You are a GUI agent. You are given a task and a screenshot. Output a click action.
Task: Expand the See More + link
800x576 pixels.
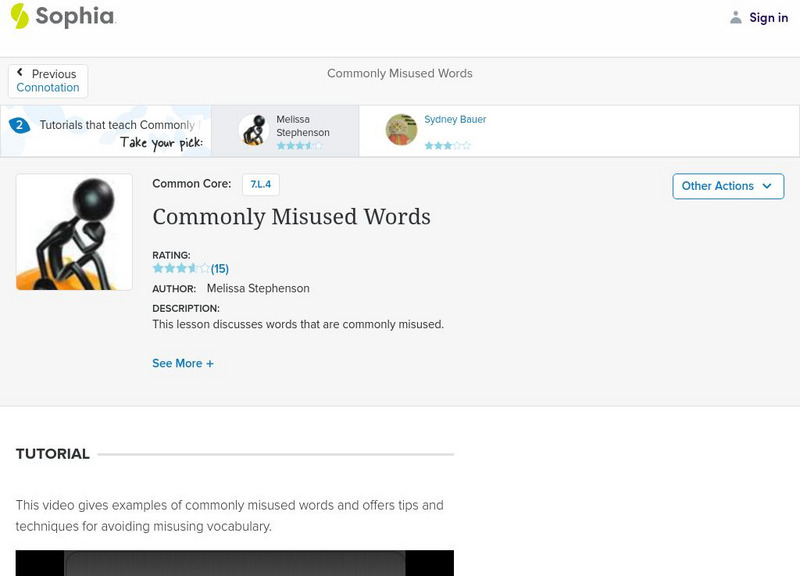click(183, 363)
